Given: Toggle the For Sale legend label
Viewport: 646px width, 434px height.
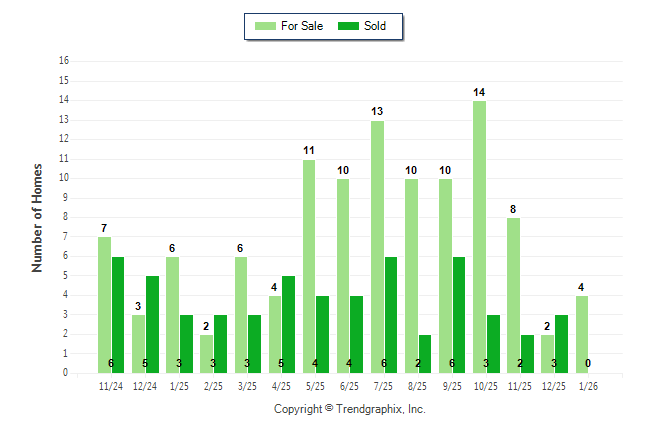Looking at the screenshot, I should 302,25.
